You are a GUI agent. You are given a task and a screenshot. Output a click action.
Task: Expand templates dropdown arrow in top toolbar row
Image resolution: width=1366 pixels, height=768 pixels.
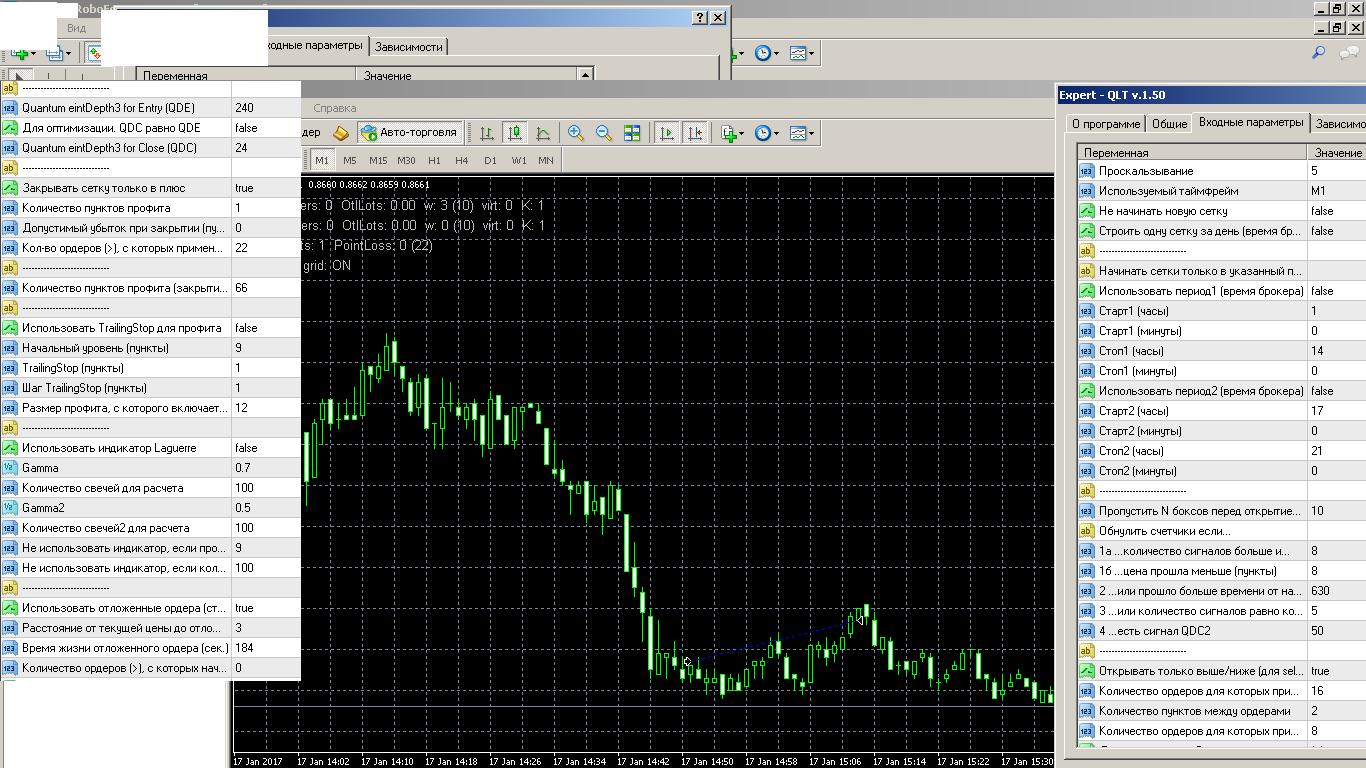click(812, 53)
